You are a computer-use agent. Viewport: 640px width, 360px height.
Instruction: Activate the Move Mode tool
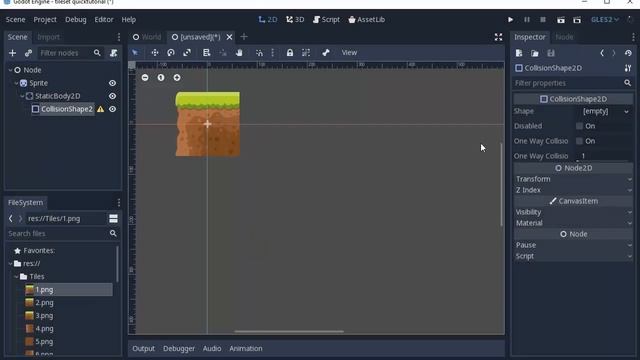point(155,53)
